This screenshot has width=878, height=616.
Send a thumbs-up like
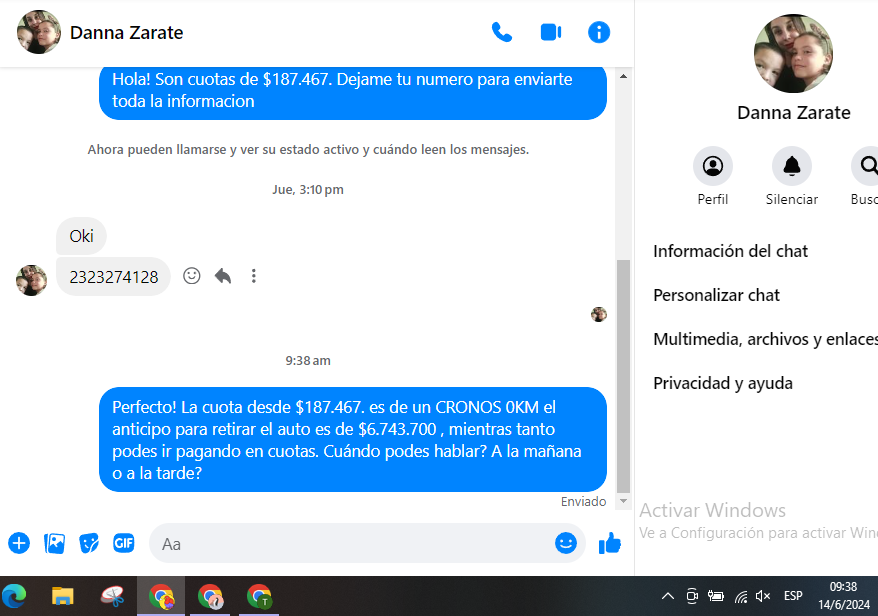pyautogui.click(x=610, y=543)
